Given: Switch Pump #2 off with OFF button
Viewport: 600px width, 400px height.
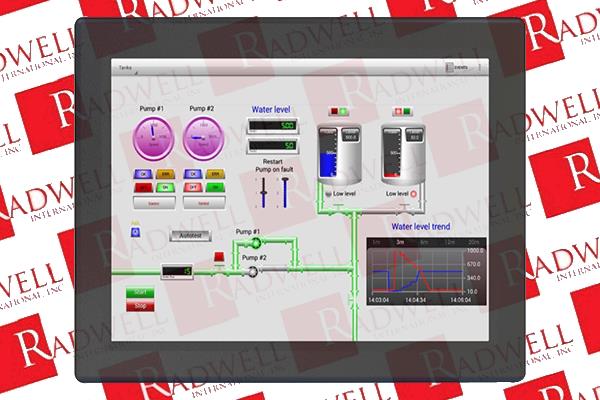Looking at the screenshot, I should coord(193,188).
